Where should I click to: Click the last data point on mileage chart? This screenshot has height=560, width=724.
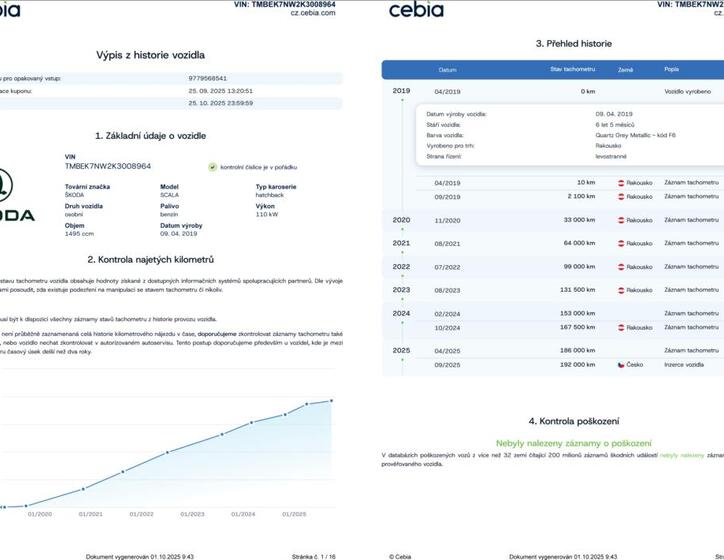[x=331, y=400]
